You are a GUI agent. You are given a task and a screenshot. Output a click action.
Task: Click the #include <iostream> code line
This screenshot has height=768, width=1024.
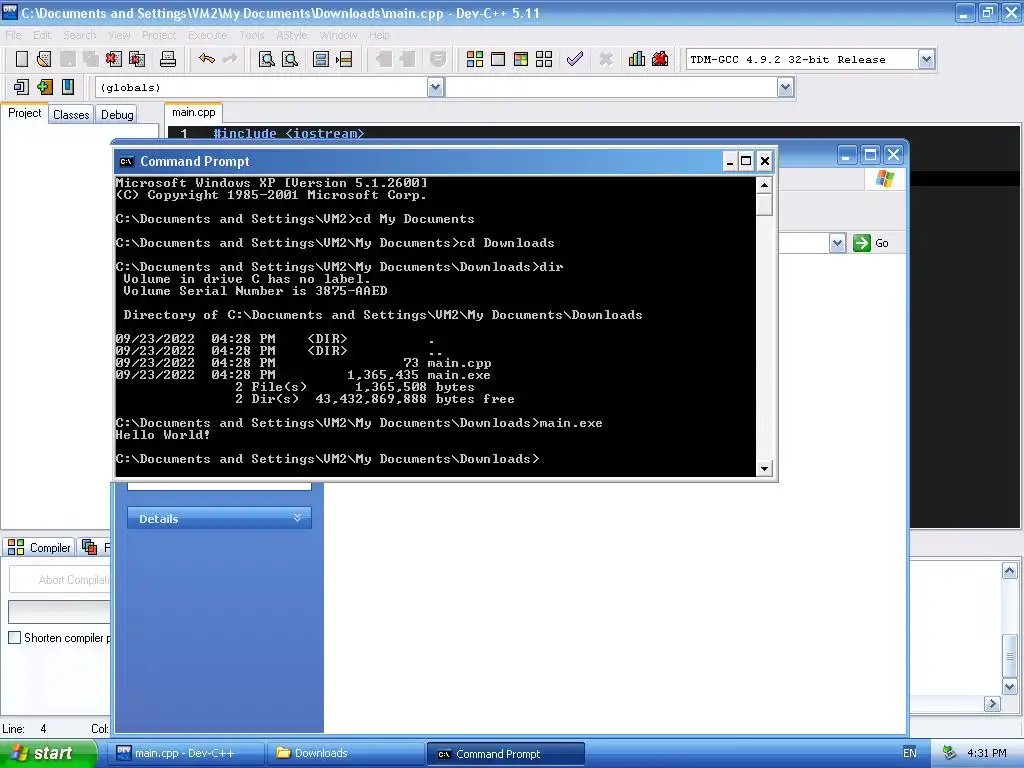coord(289,133)
